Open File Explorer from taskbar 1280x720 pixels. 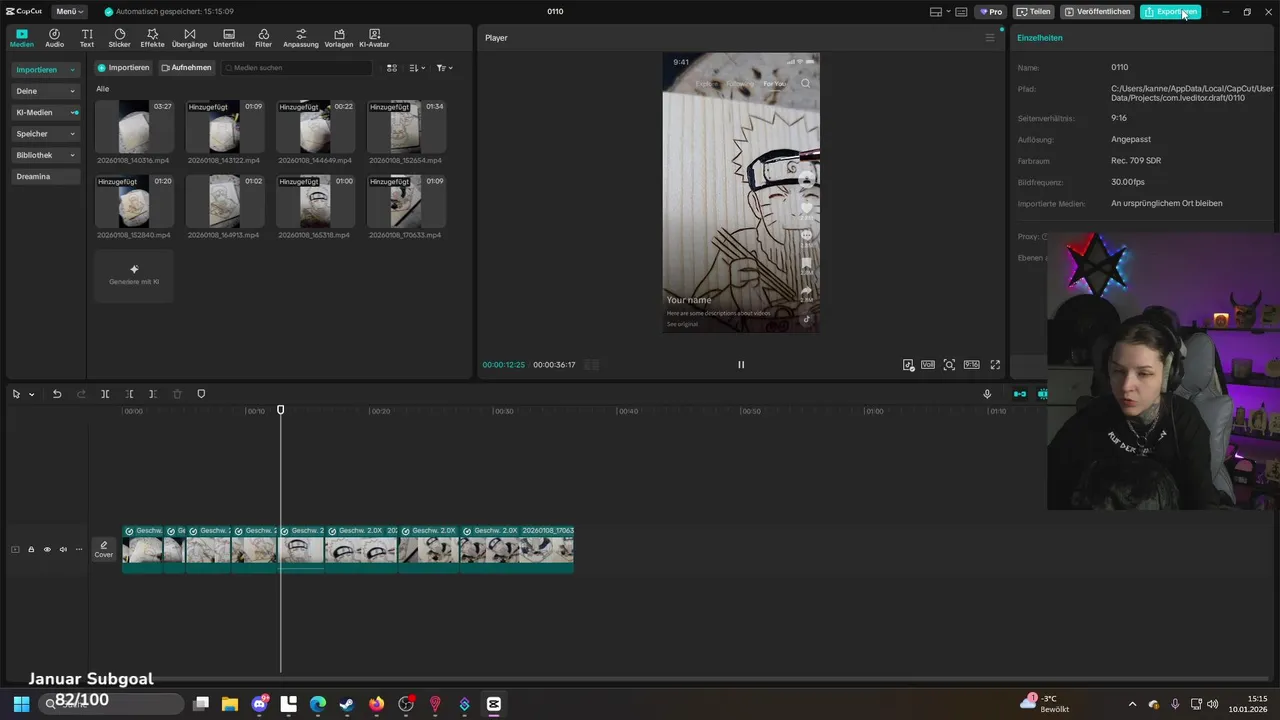(x=230, y=704)
